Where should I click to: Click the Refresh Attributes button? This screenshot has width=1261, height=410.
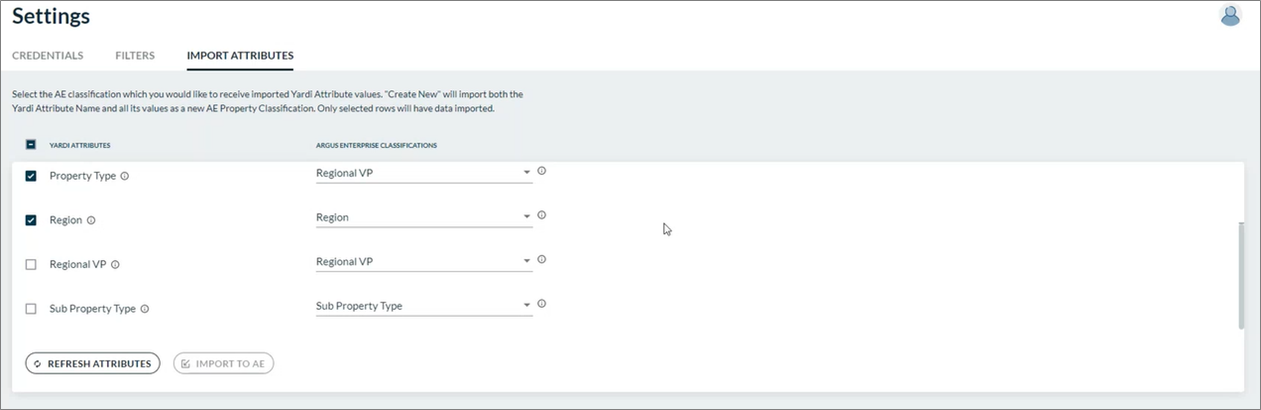point(92,363)
